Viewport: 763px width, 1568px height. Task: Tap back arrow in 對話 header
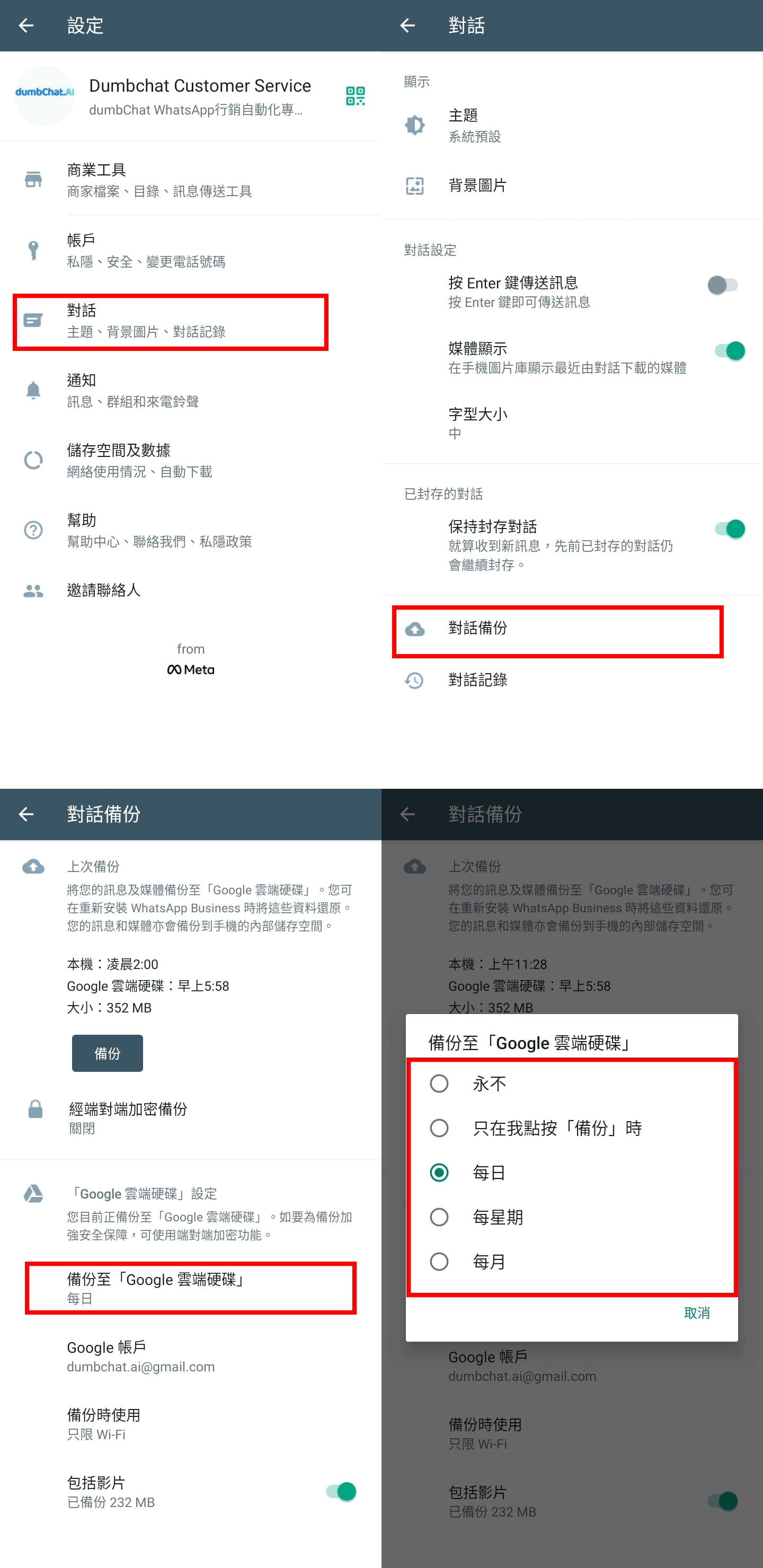(407, 25)
